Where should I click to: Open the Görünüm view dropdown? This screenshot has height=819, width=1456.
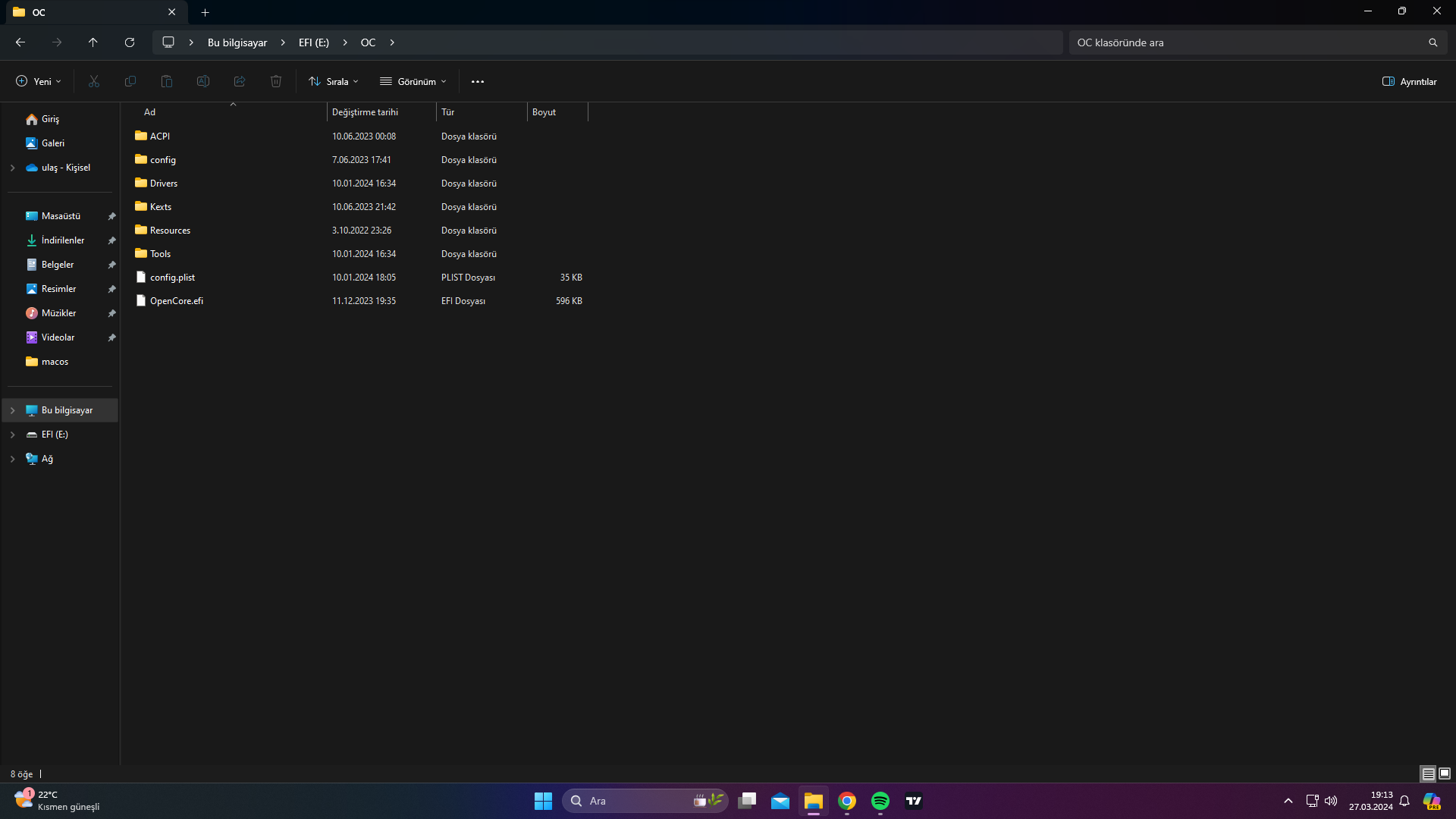click(x=413, y=81)
